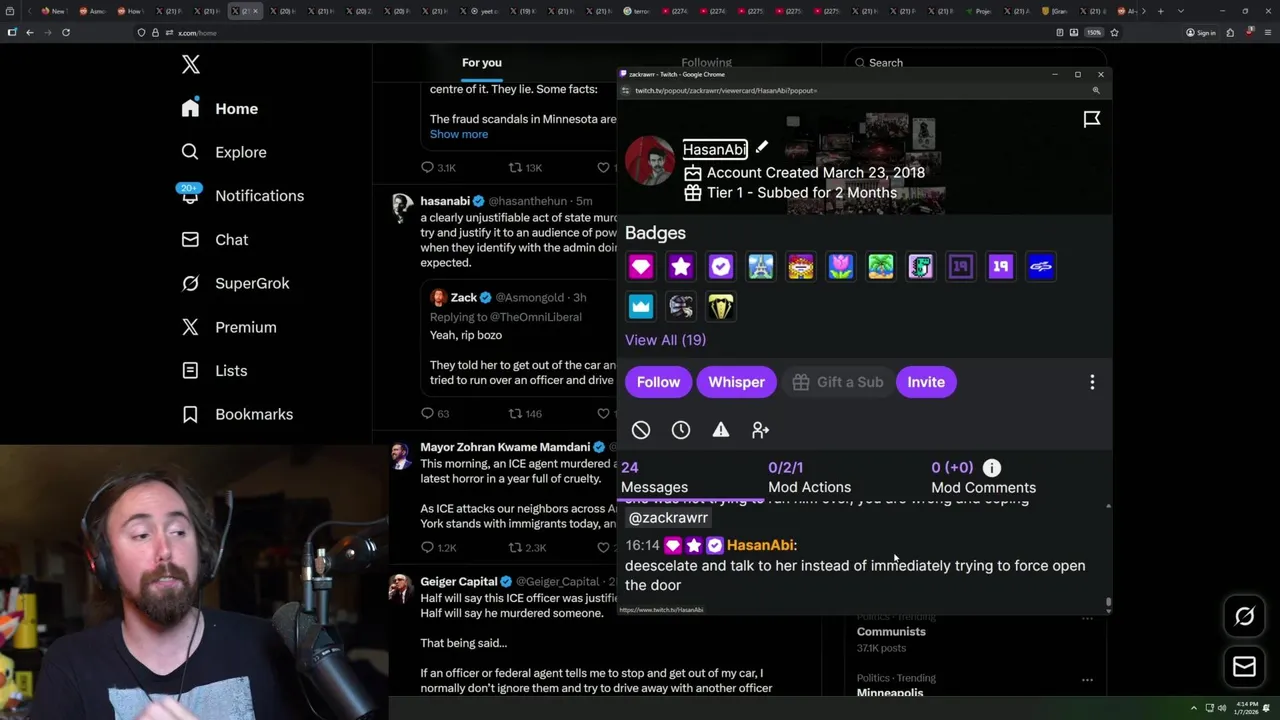Click the X Search field
1280x720 pixels.
click(x=975, y=63)
